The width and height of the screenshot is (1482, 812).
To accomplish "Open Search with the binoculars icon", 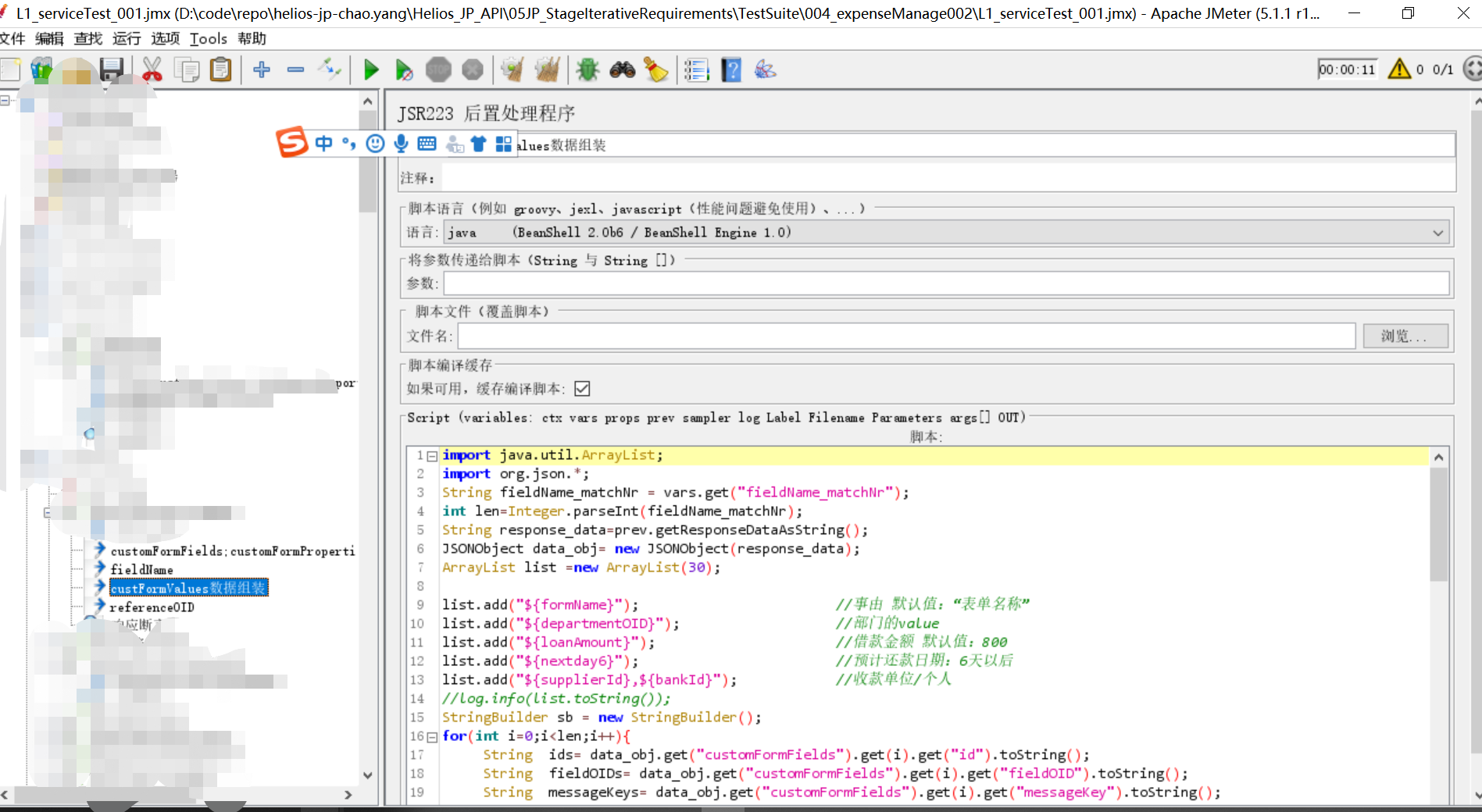I will 622,69.
